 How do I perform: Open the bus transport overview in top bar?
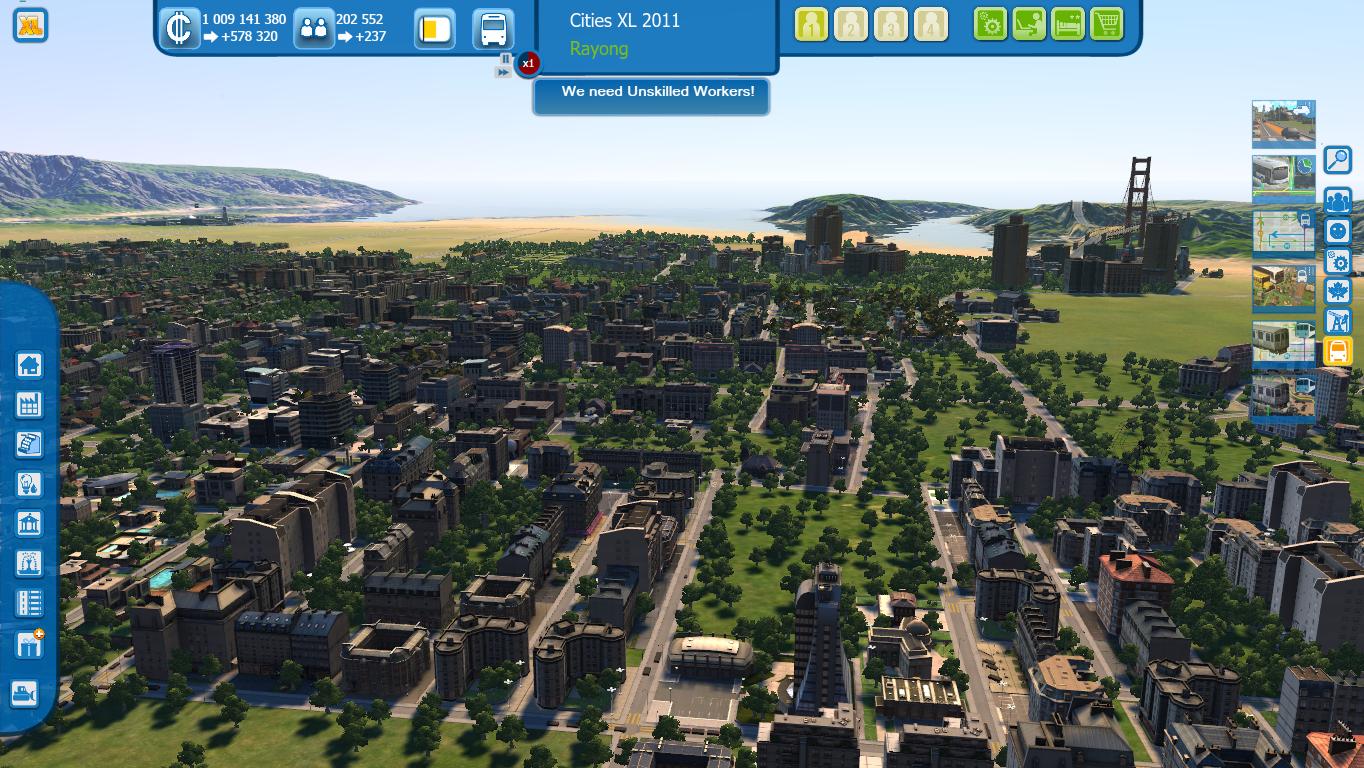point(493,29)
